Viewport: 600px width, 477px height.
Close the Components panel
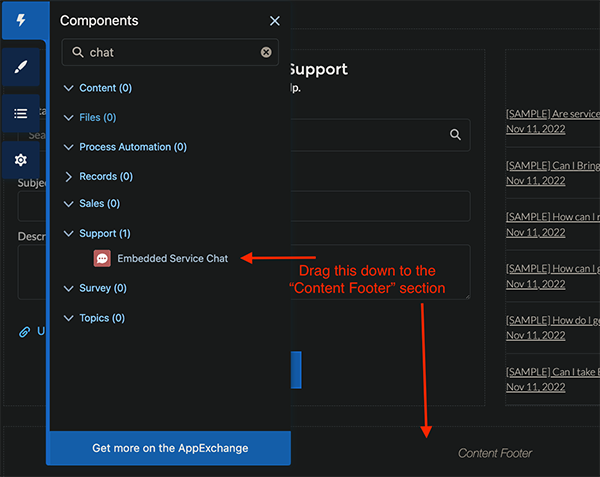coord(274,21)
